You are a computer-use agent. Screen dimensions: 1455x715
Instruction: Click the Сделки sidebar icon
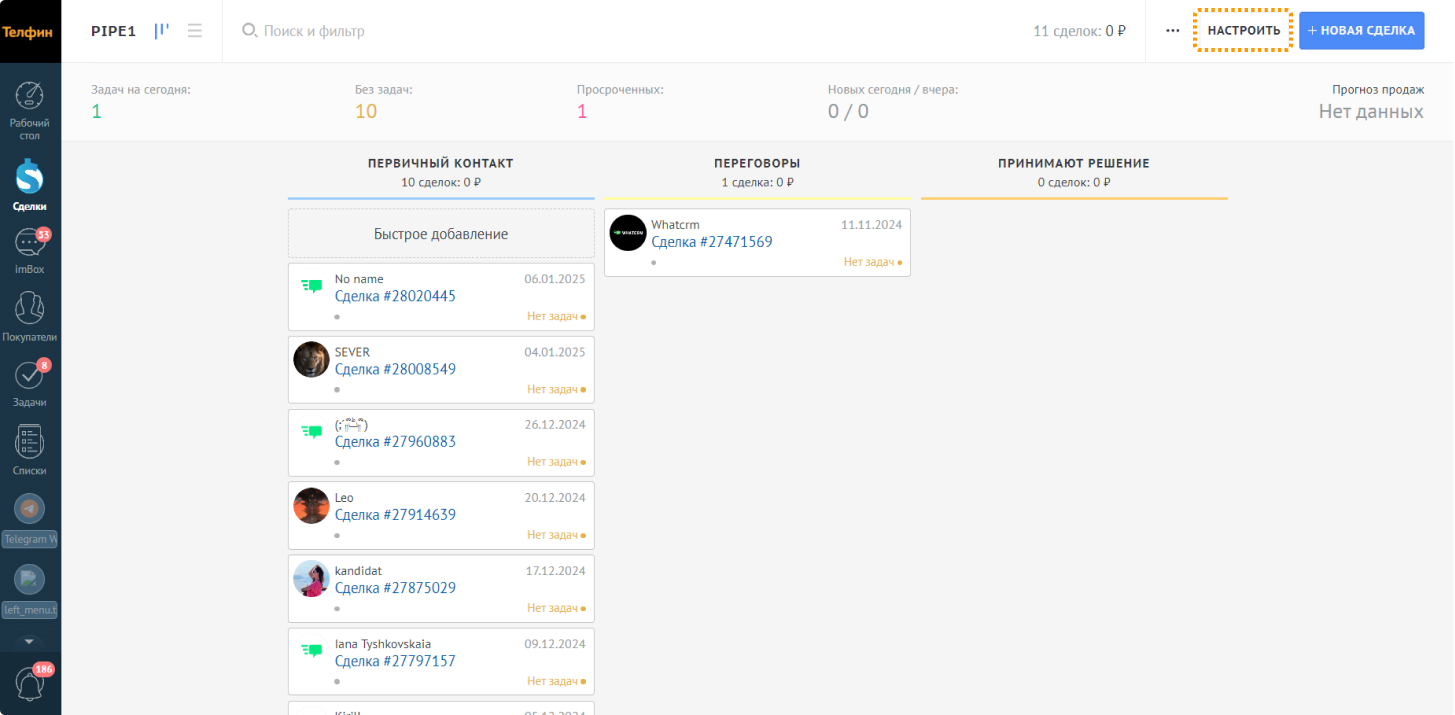pos(30,178)
